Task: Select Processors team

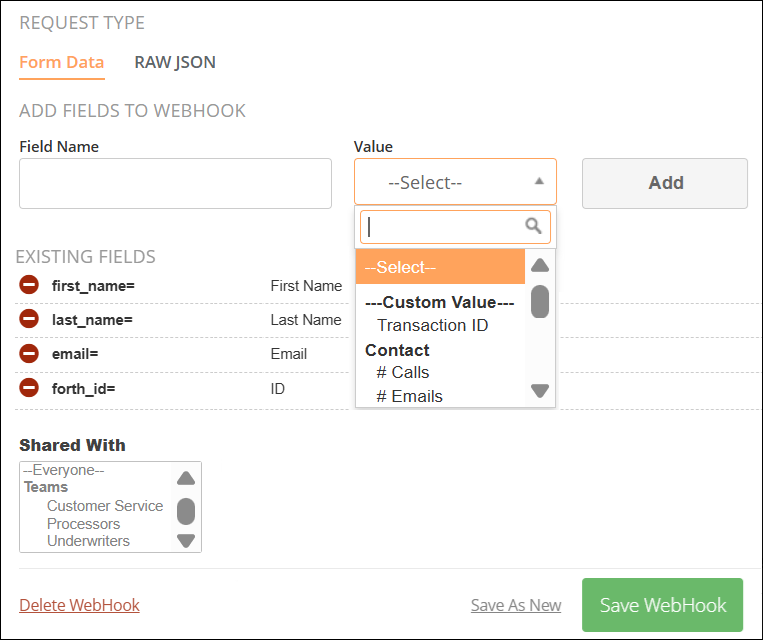Action: pyautogui.click(x=84, y=524)
